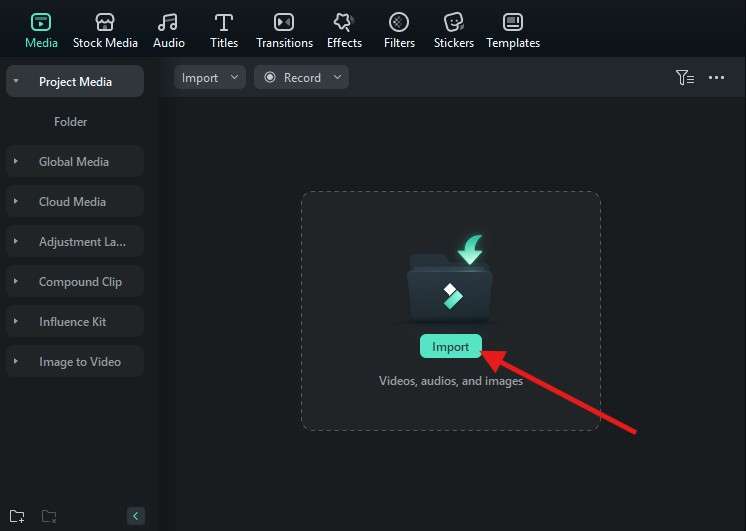Screen dimensions: 746x531
Task: Open the Effects sparkle icon
Action: click(x=344, y=22)
